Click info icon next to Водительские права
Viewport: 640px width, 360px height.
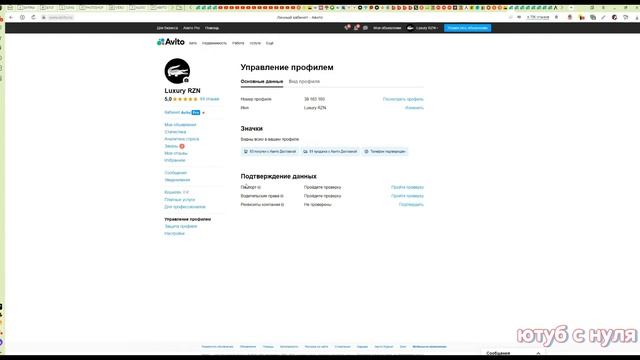(x=282, y=196)
